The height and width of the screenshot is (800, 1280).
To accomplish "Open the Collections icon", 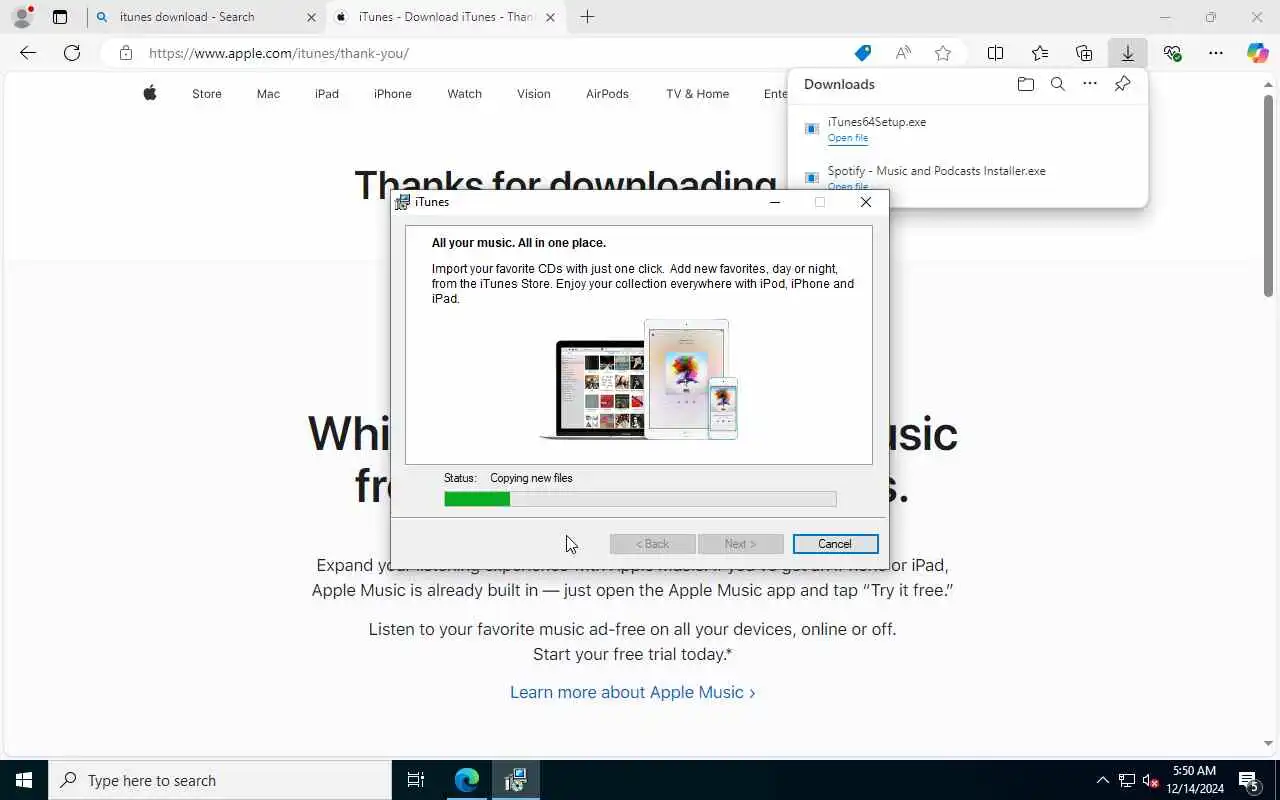I will (x=1084, y=53).
